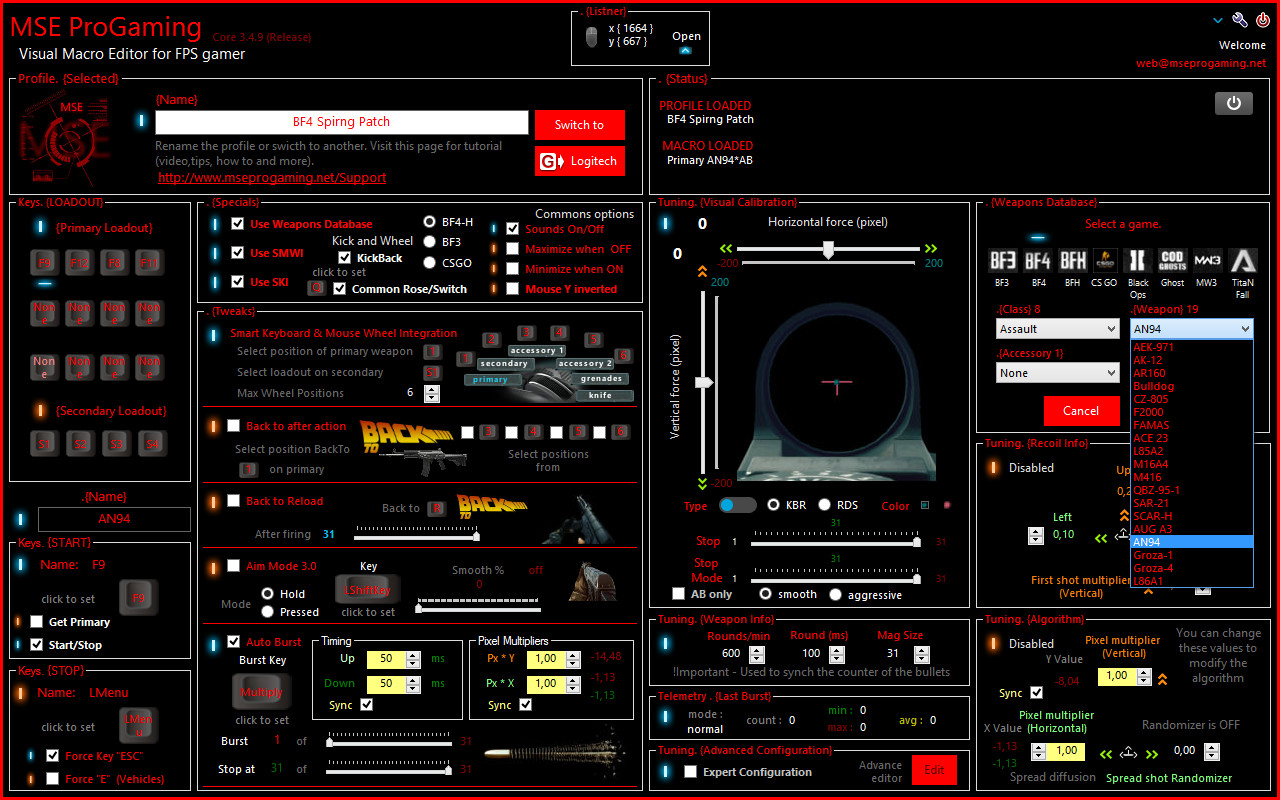Click the grey power button in Status panel
Viewport: 1280px width, 800px height.
pos(1234,103)
